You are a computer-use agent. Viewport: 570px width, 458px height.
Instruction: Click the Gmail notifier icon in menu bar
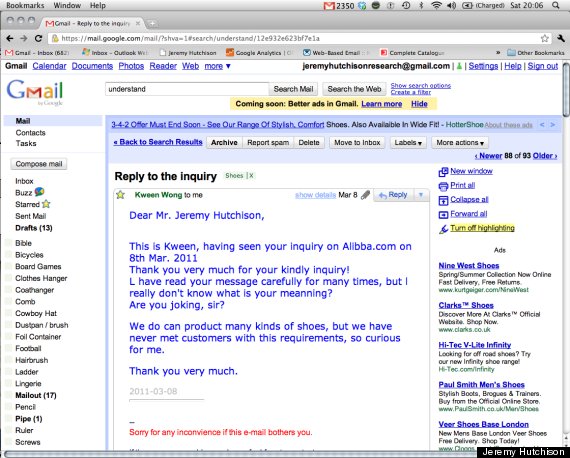click(x=329, y=5)
